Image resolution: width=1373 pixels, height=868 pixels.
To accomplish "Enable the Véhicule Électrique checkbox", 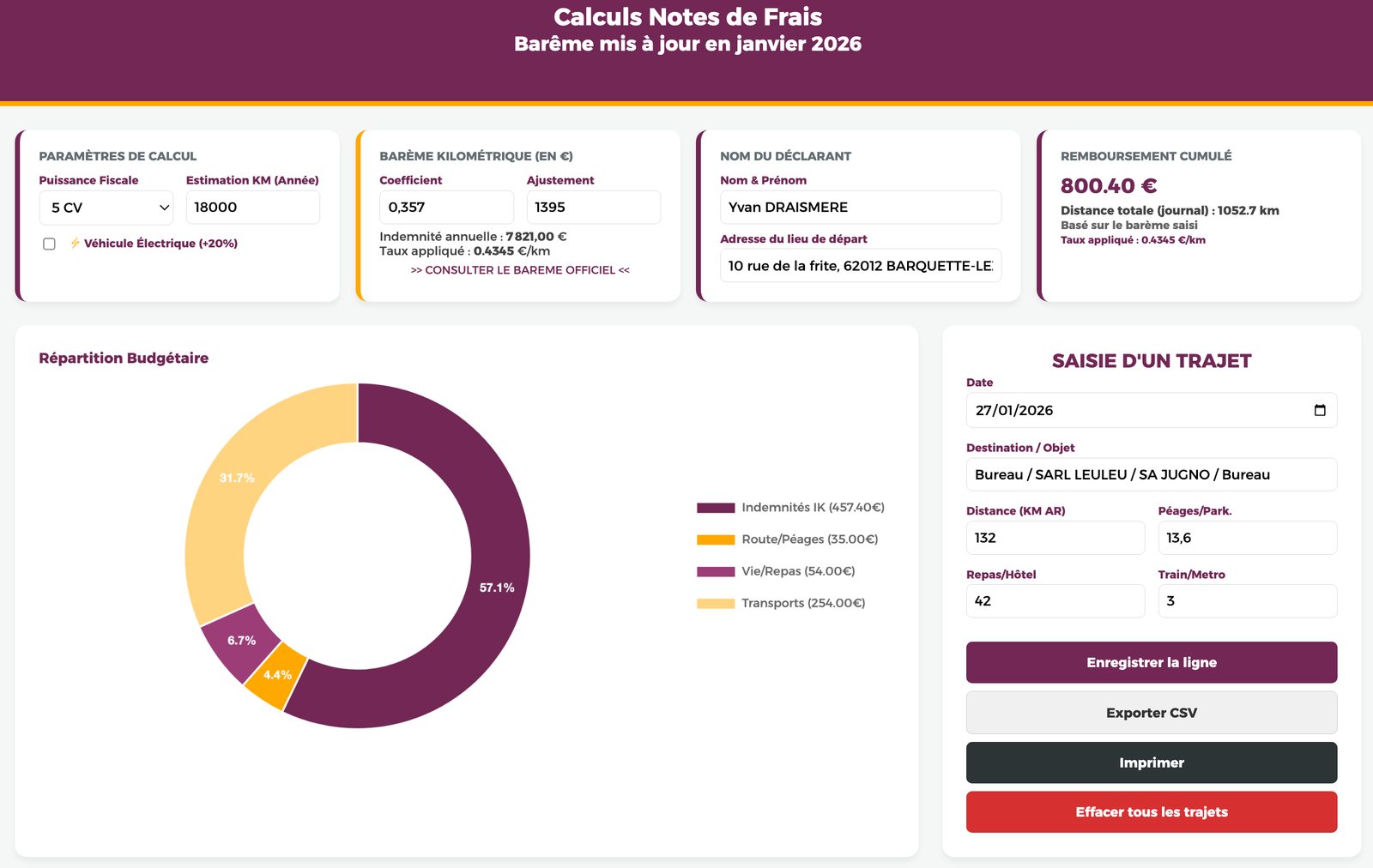I will [x=50, y=244].
